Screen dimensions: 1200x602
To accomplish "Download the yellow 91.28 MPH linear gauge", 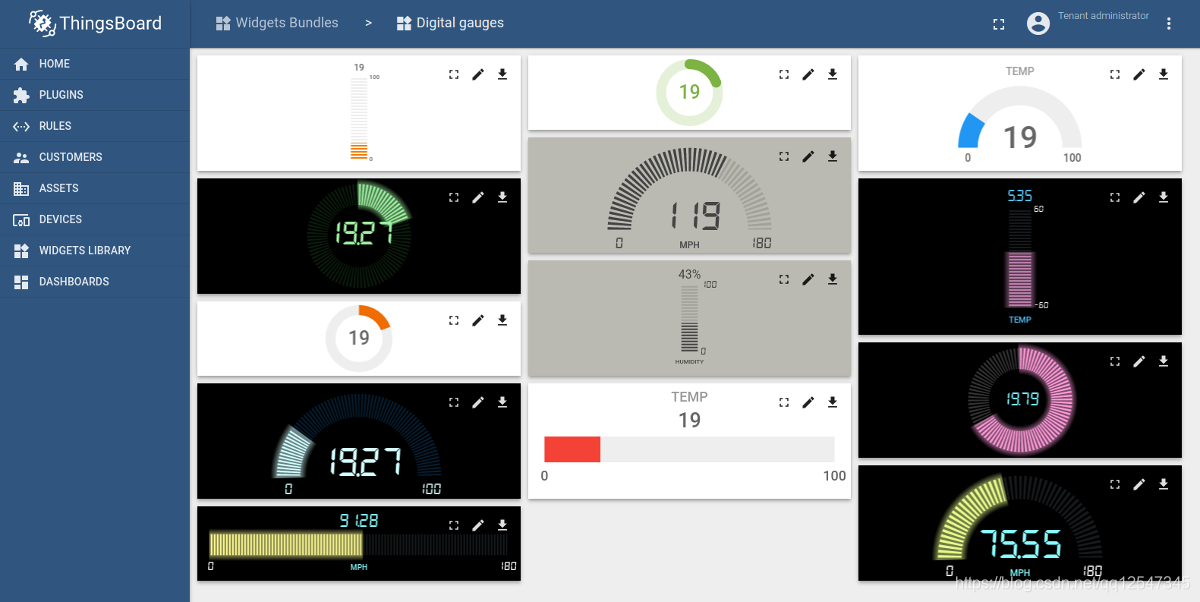I will (502, 524).
